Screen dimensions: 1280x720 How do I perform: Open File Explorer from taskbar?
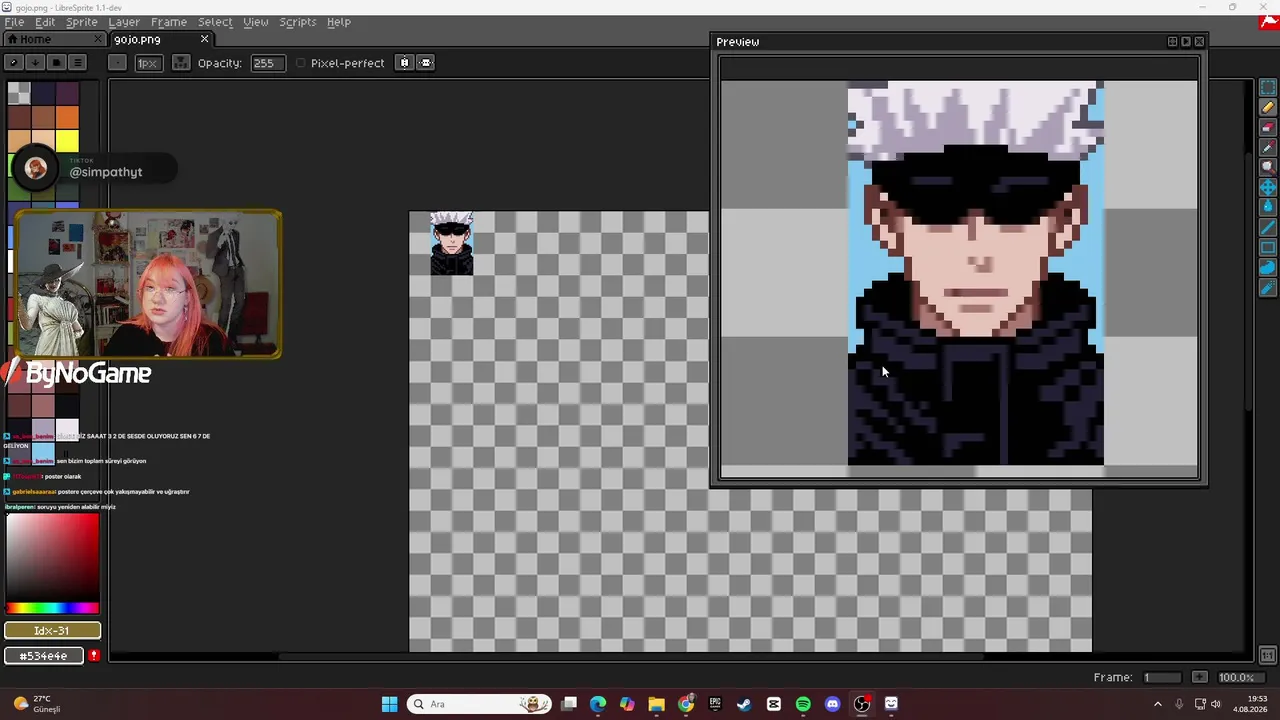tap(656, 704)
